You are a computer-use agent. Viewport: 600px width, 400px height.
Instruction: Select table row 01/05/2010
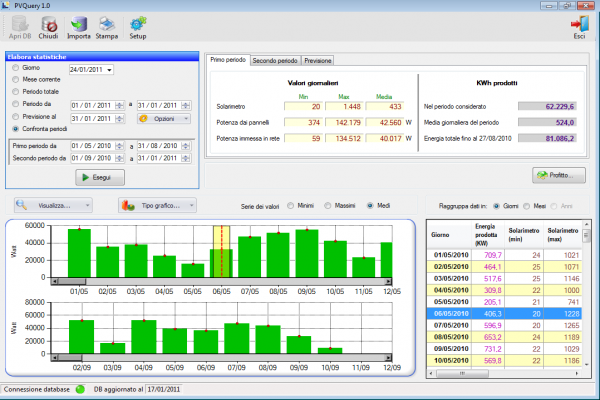pos(504,255)
